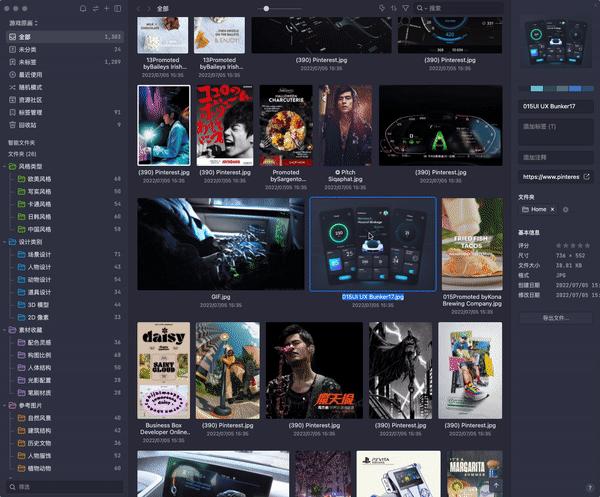Open 标签管理 tag management

coord(65,112)
